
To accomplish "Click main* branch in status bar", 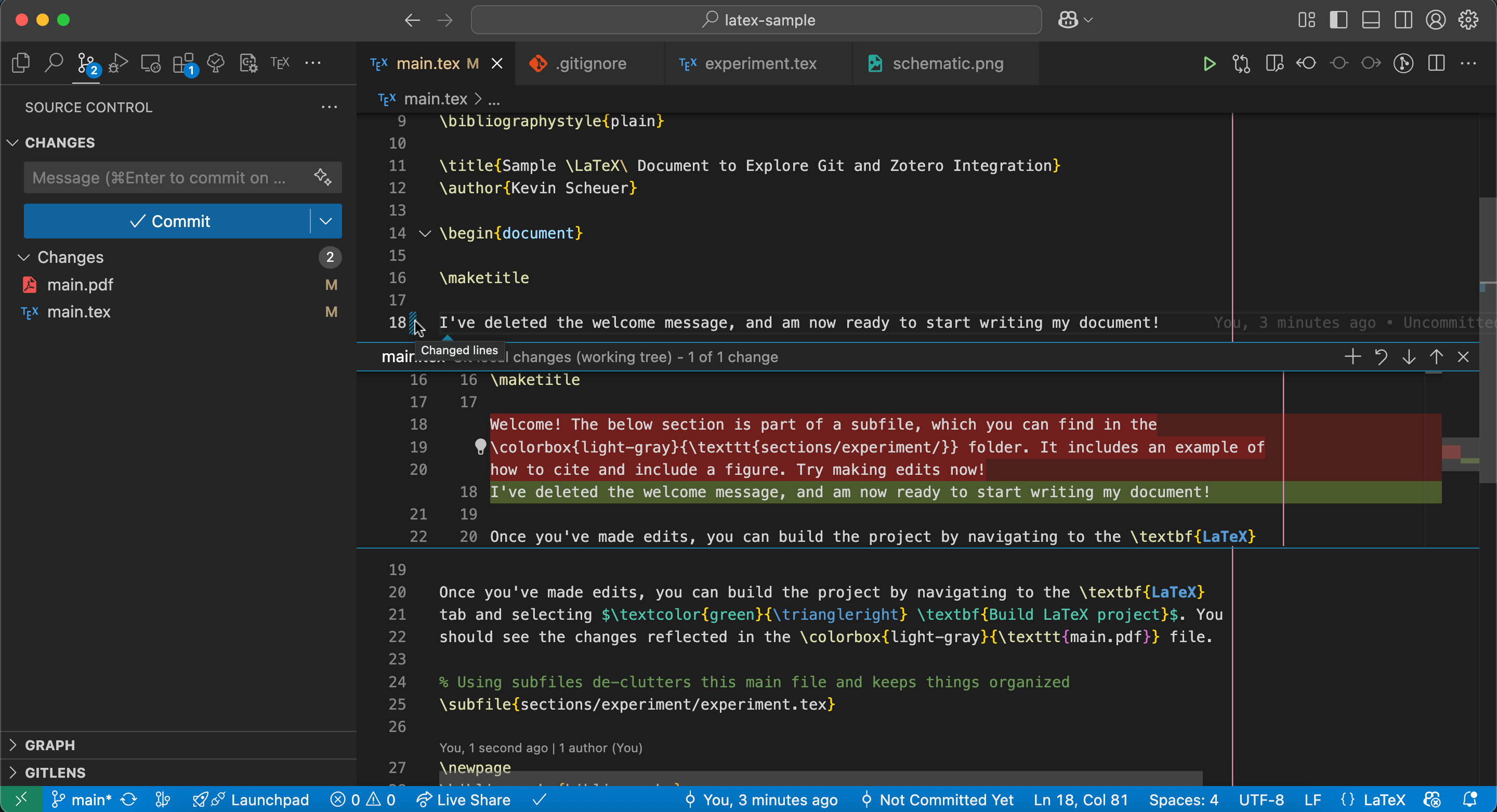I will pos(82,799).
